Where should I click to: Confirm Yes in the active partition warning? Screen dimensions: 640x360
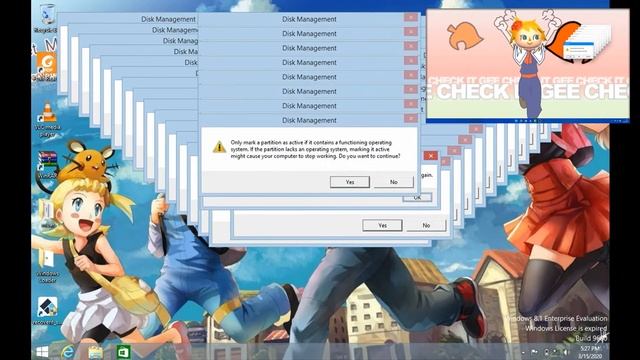click(350, 182)
